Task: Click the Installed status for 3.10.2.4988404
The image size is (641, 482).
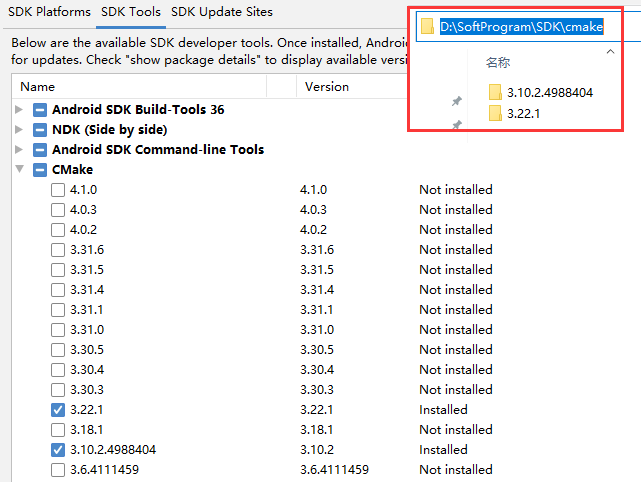Action: [x=443, y=450]
